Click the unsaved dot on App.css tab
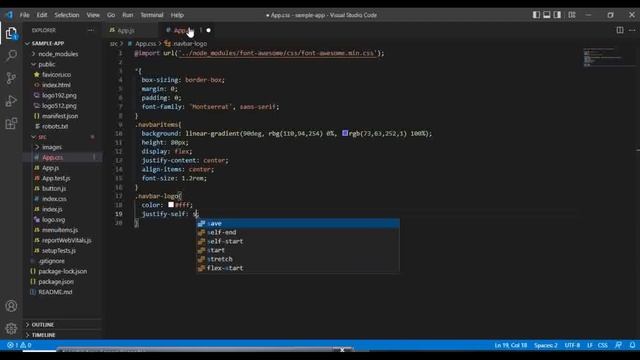This screenshot has width=640, height=360. pos(209,30)
